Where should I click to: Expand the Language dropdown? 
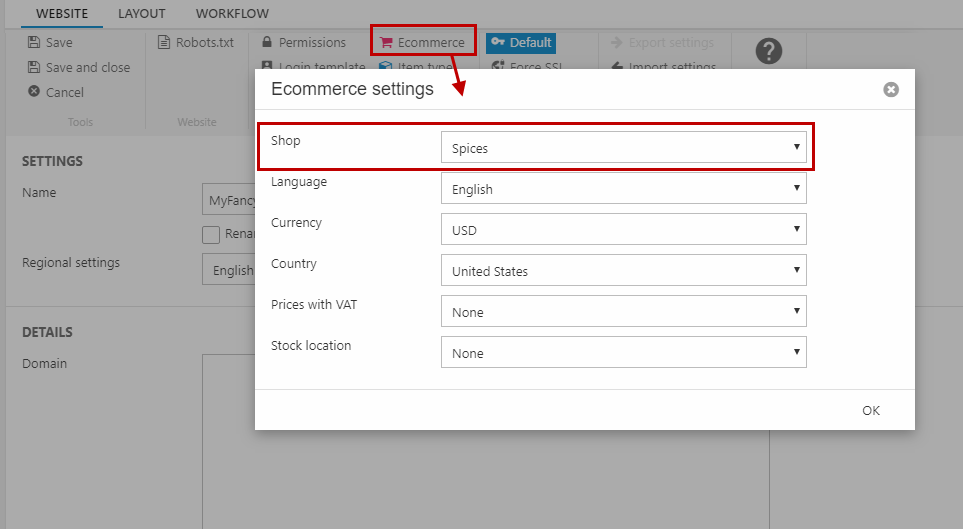pyautogui.click(x=623, y=189)
